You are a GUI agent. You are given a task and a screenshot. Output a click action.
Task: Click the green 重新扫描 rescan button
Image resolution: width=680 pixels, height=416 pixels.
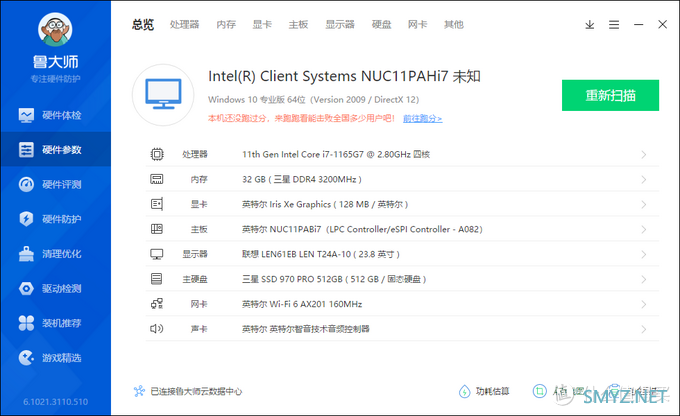tap(610, 95)
